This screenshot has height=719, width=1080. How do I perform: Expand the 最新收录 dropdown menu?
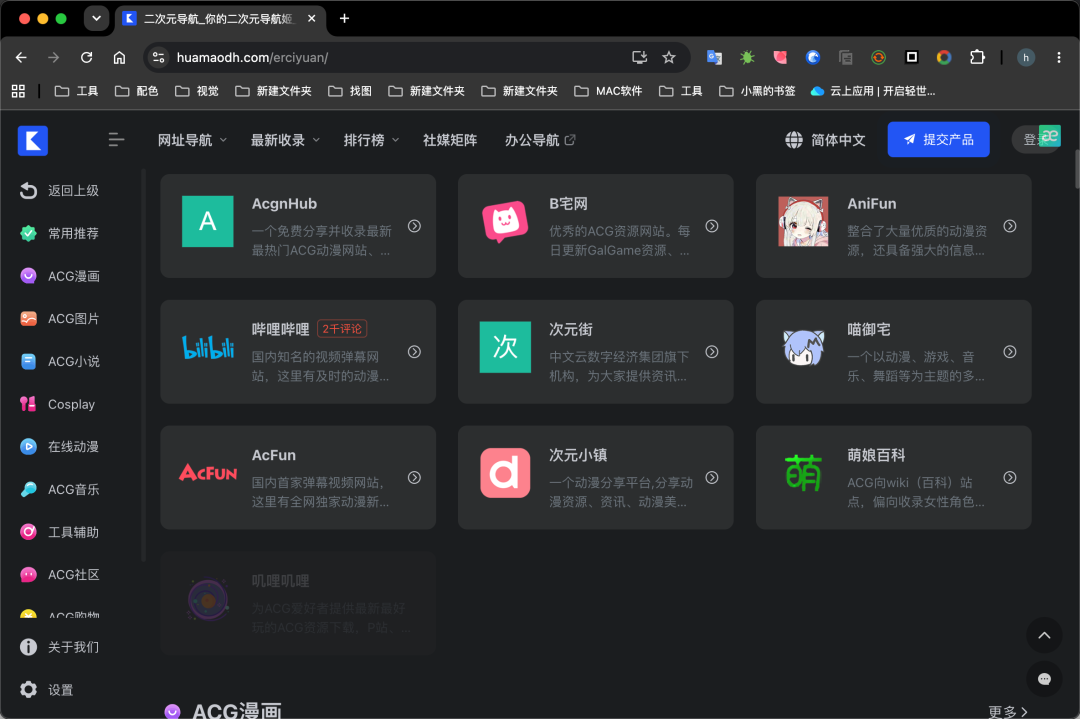click(285, 140)
